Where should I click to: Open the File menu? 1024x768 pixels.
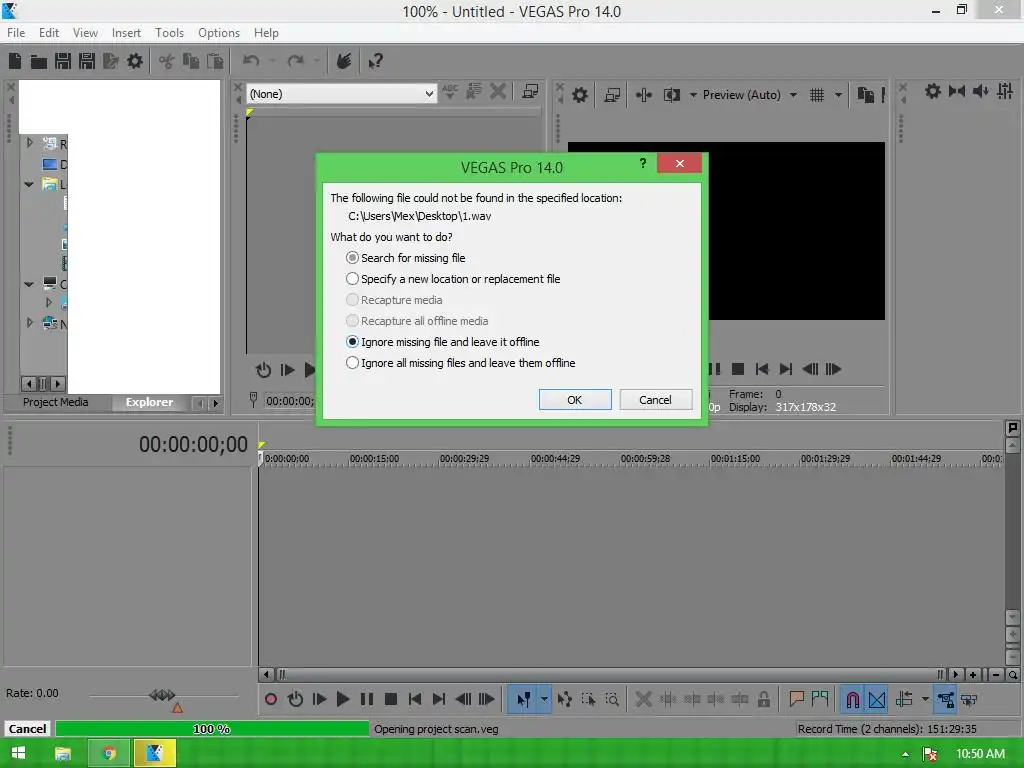pyautogui.click(x=16, y=33)
